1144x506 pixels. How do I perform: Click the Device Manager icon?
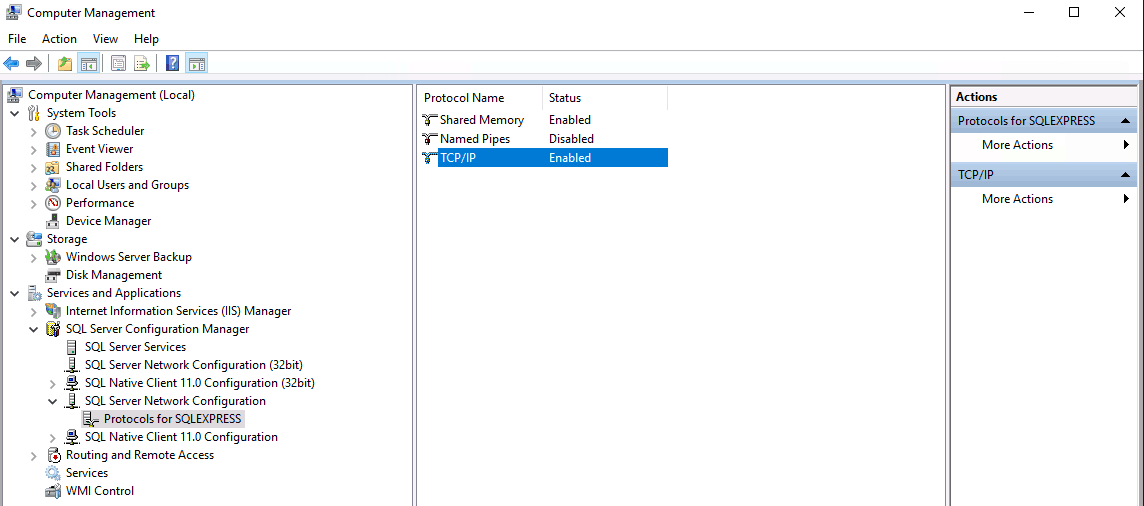53,221
